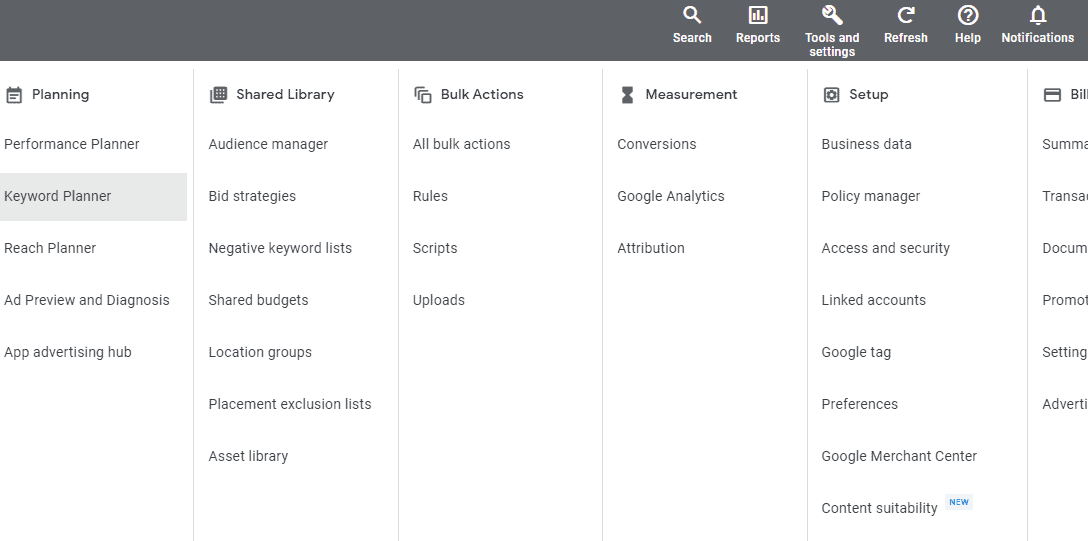
Task: Go to App advertising hub
Action: coord(67,352)
